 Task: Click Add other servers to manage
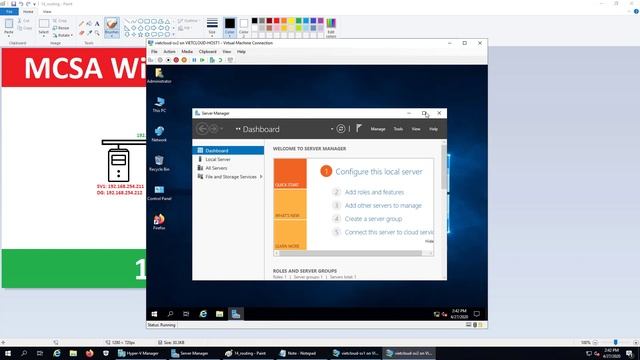tap(383, 206)
